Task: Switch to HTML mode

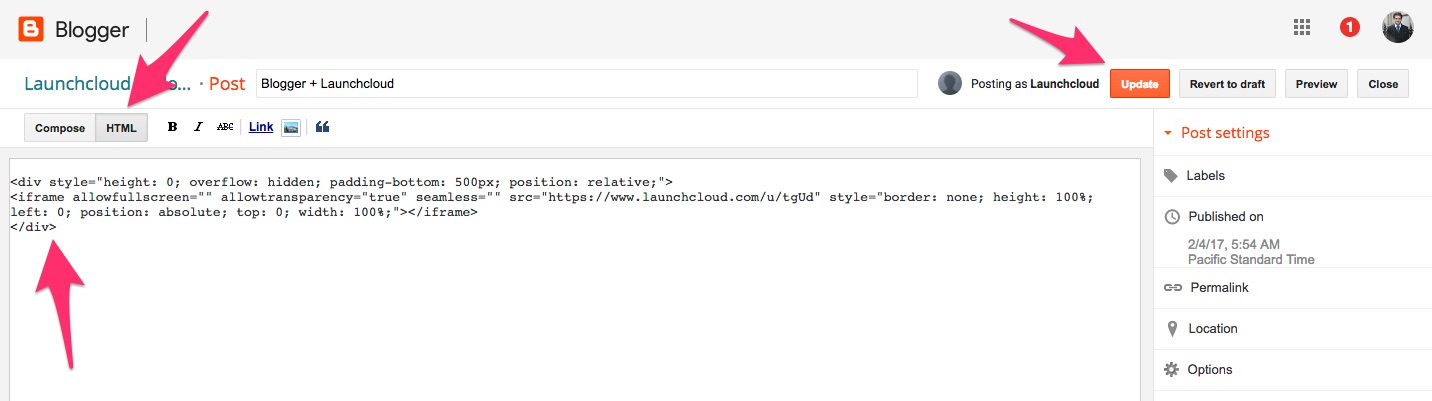Action: 121,128
